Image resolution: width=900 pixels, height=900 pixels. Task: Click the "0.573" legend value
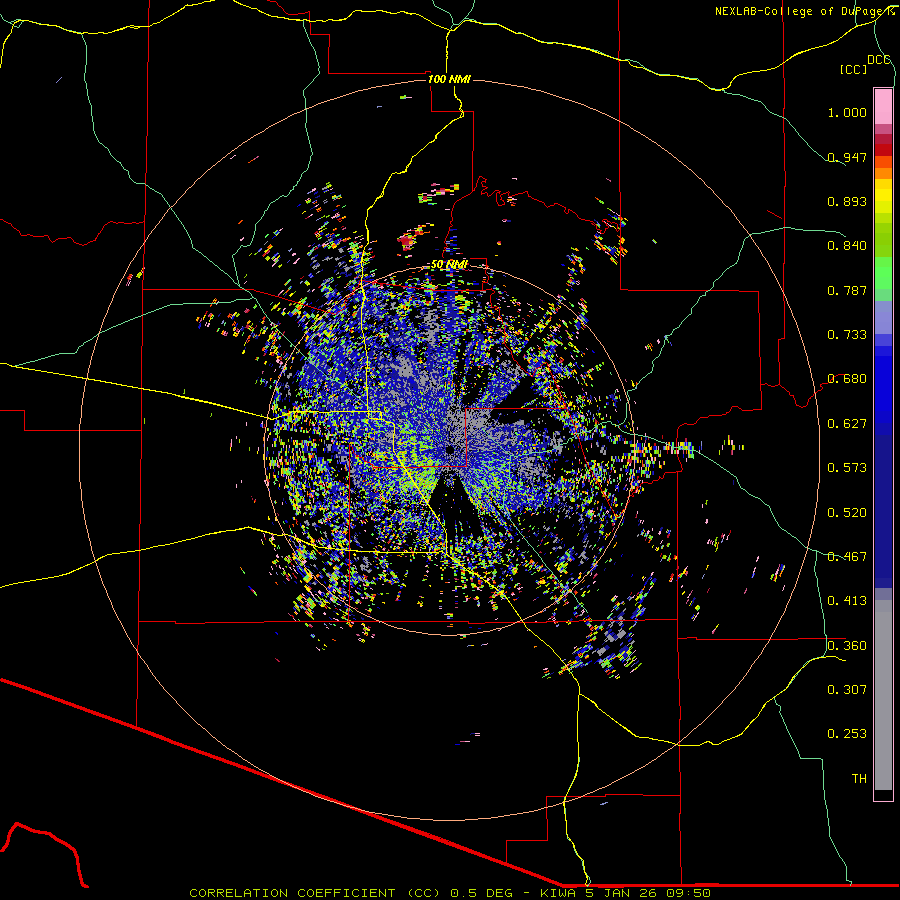click(x=847, y=468)
